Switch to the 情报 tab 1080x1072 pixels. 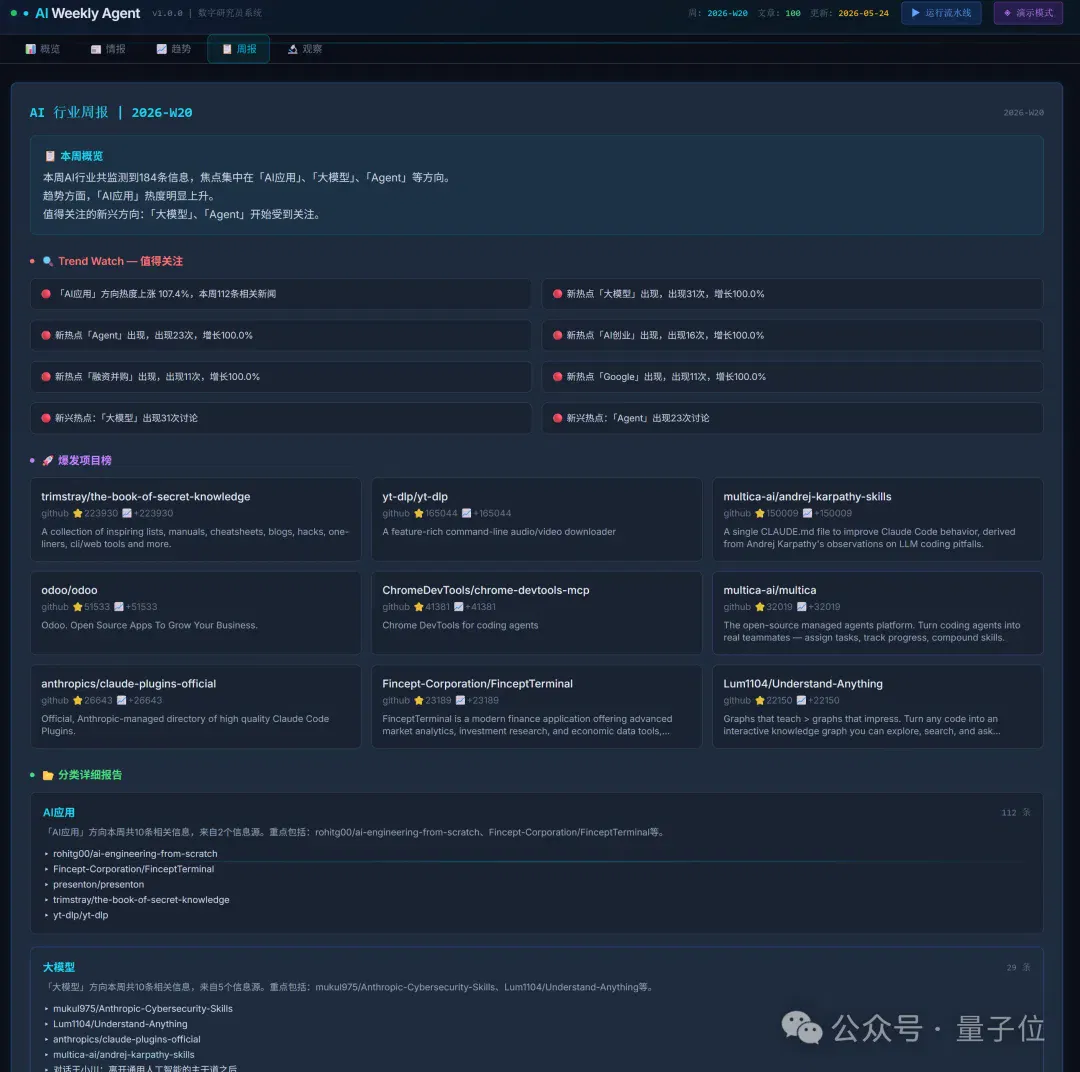pyautogui.click(x=108, y=49)
